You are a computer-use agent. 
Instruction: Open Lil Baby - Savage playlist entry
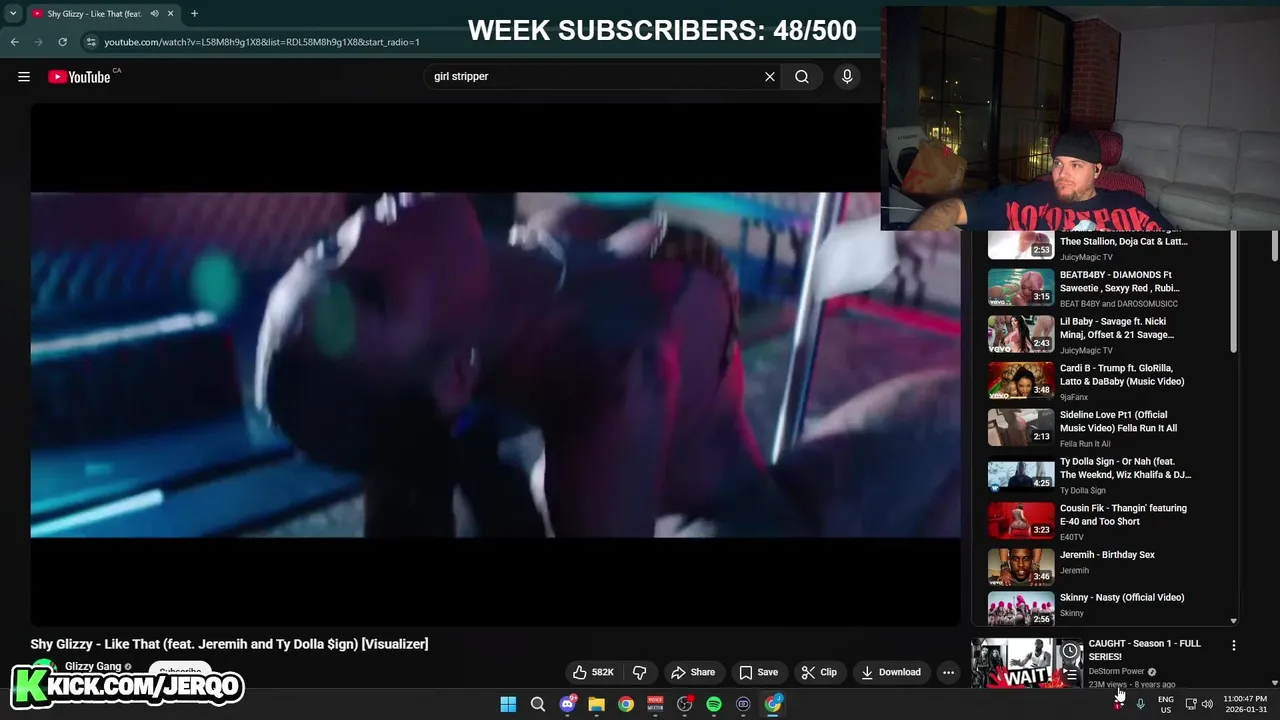point(1090,335)
